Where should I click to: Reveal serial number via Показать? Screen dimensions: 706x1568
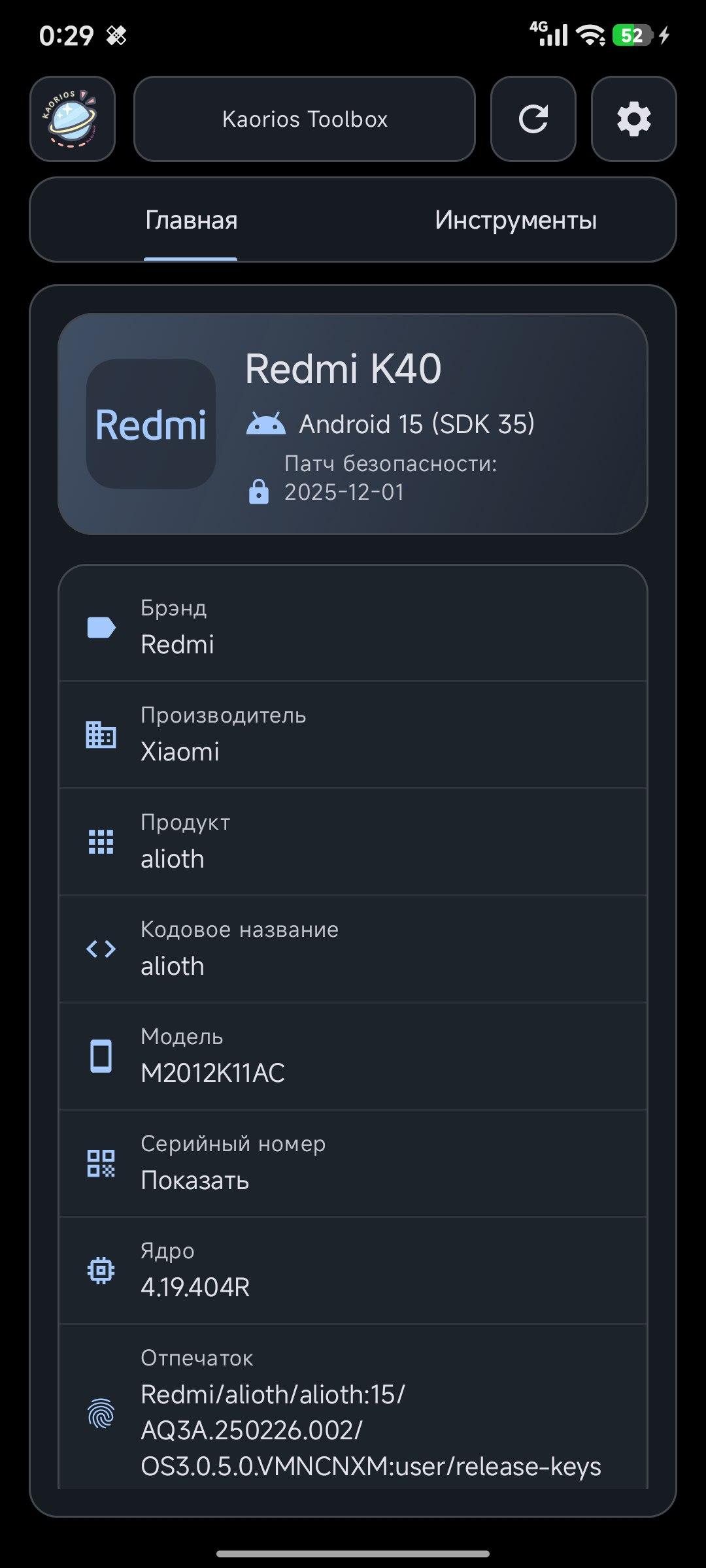(195, 1180)
